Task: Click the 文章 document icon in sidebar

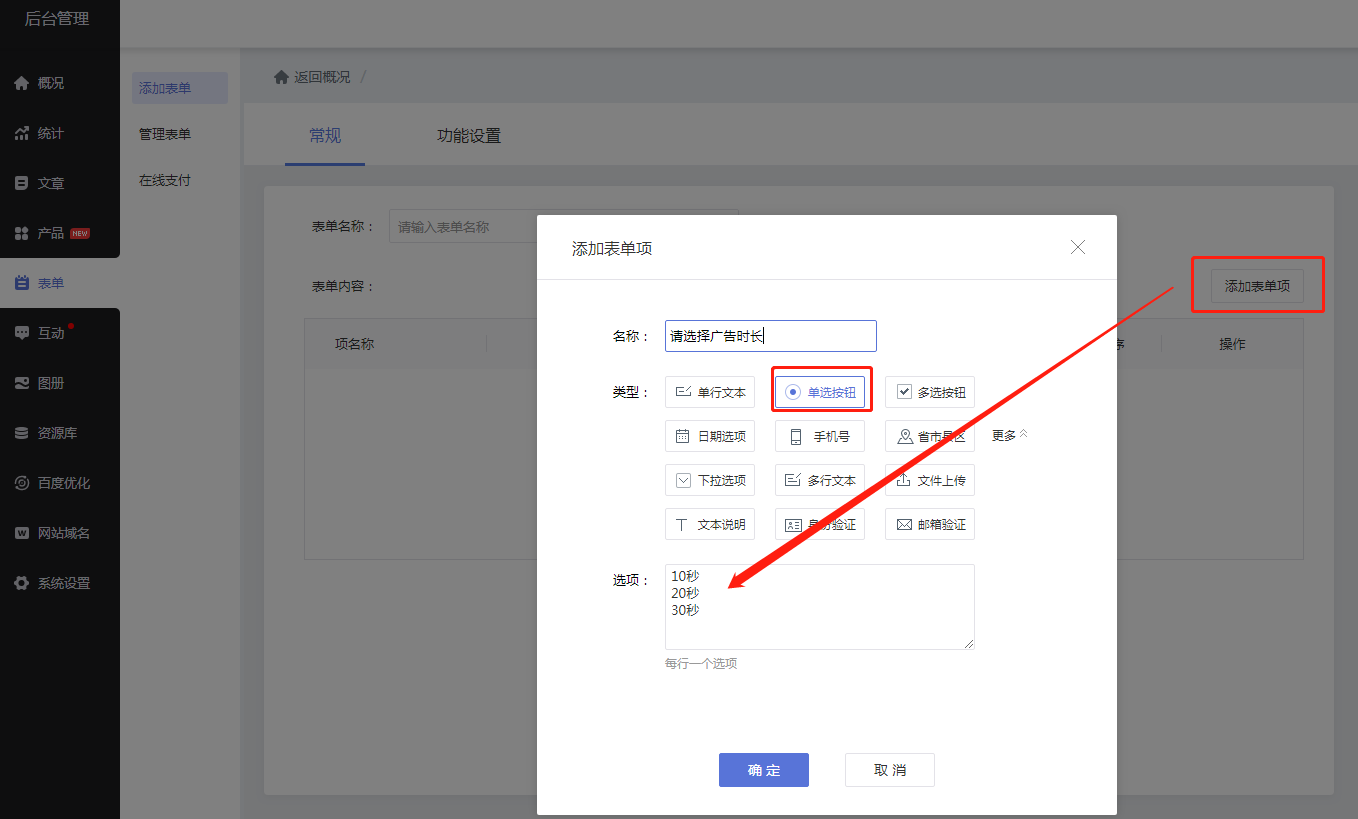Action: click(21, 183)
